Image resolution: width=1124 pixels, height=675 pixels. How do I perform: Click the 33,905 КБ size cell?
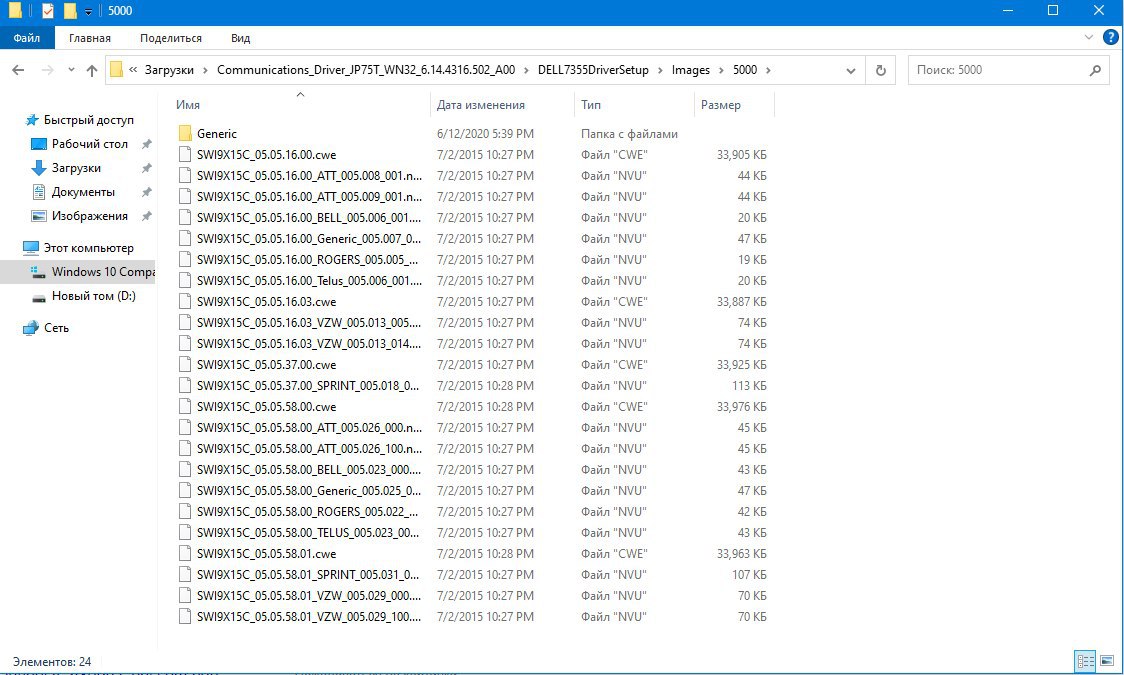pyautogui.click(x=741, y=155)
